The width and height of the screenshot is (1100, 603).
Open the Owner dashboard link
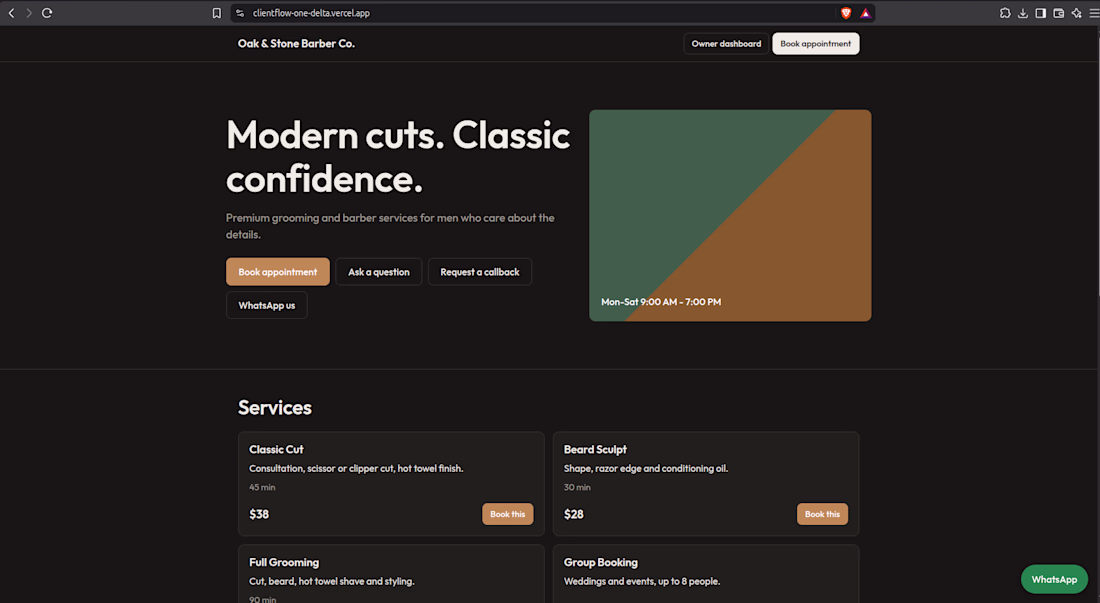click(726, 43)
